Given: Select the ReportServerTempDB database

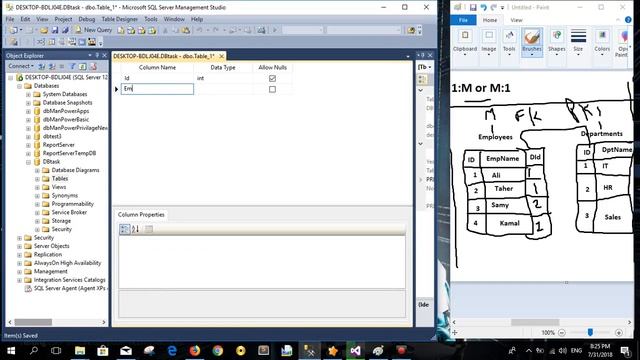Looking at the screenshot, I should [x=69, y=153].
